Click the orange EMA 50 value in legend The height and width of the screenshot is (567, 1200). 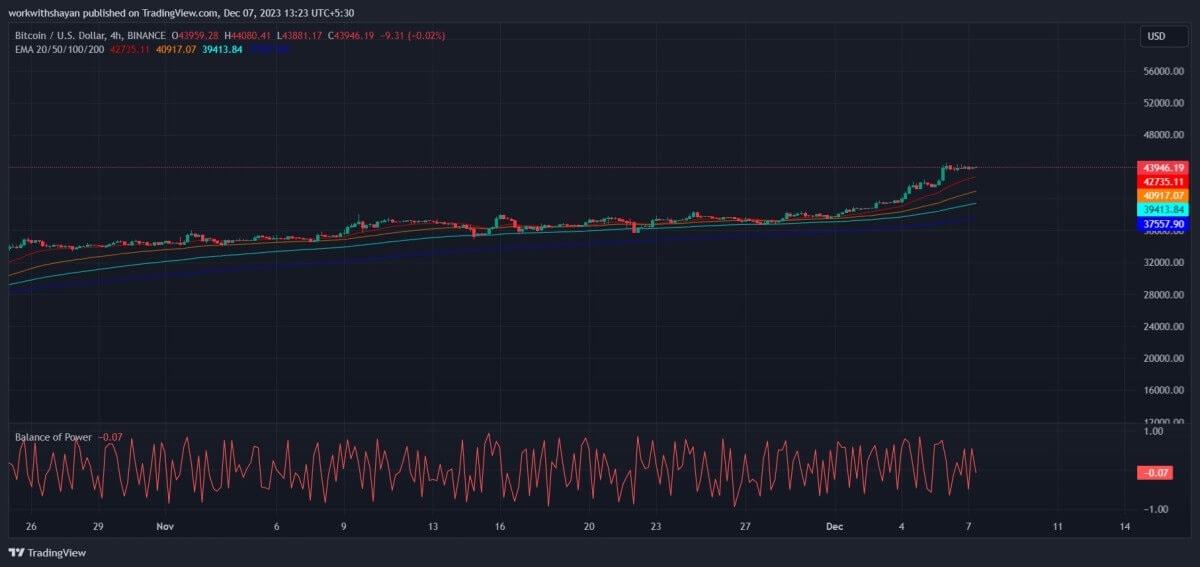175,48
